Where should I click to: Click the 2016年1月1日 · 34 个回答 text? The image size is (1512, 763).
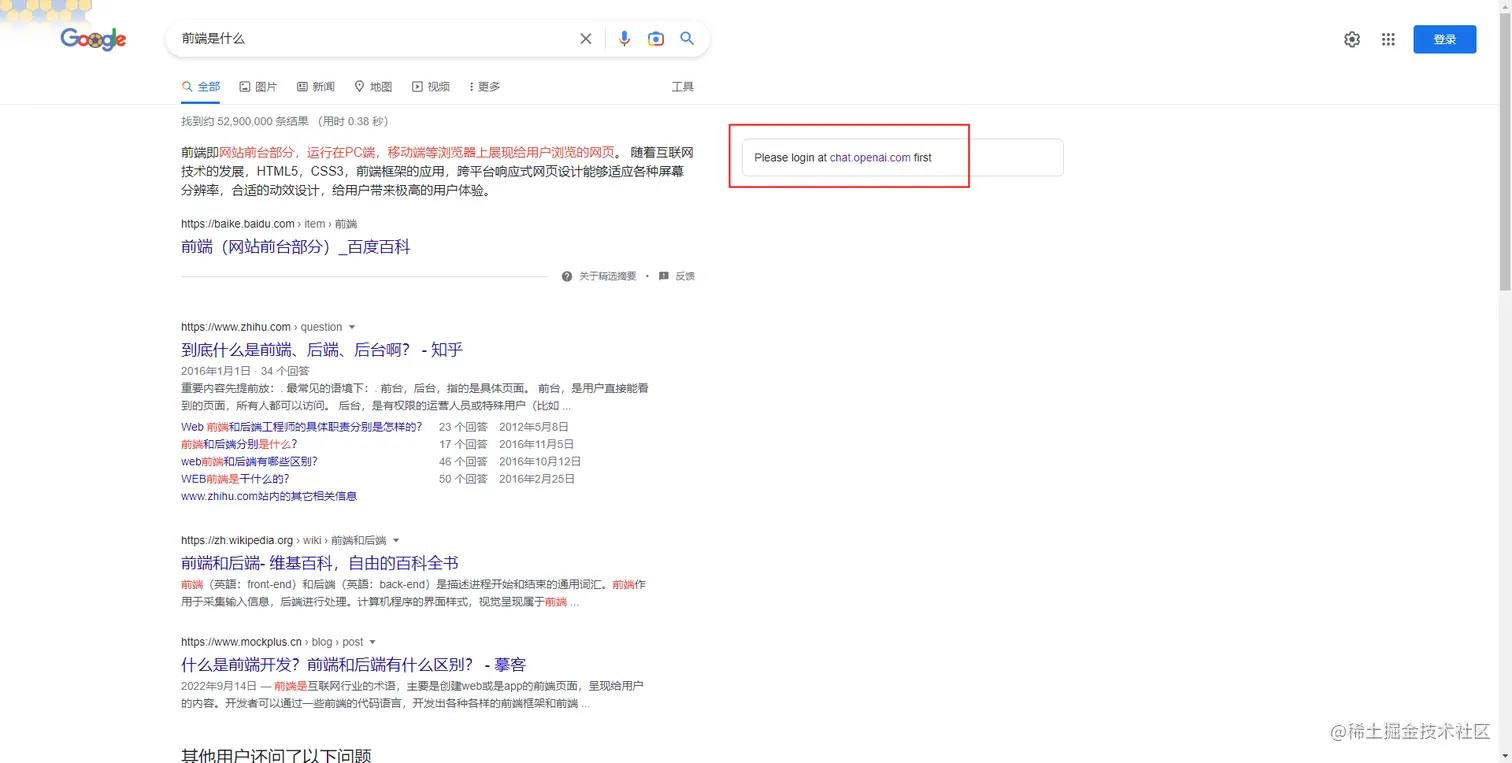pos(245,371)
